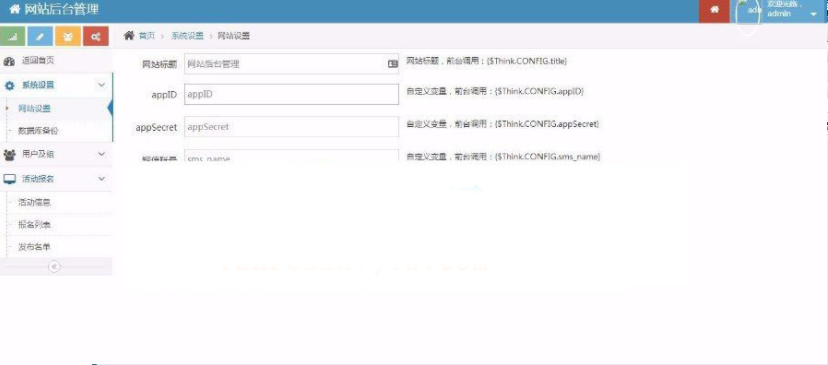Click the blue pencil edit shortcut icon

(40, 36)
